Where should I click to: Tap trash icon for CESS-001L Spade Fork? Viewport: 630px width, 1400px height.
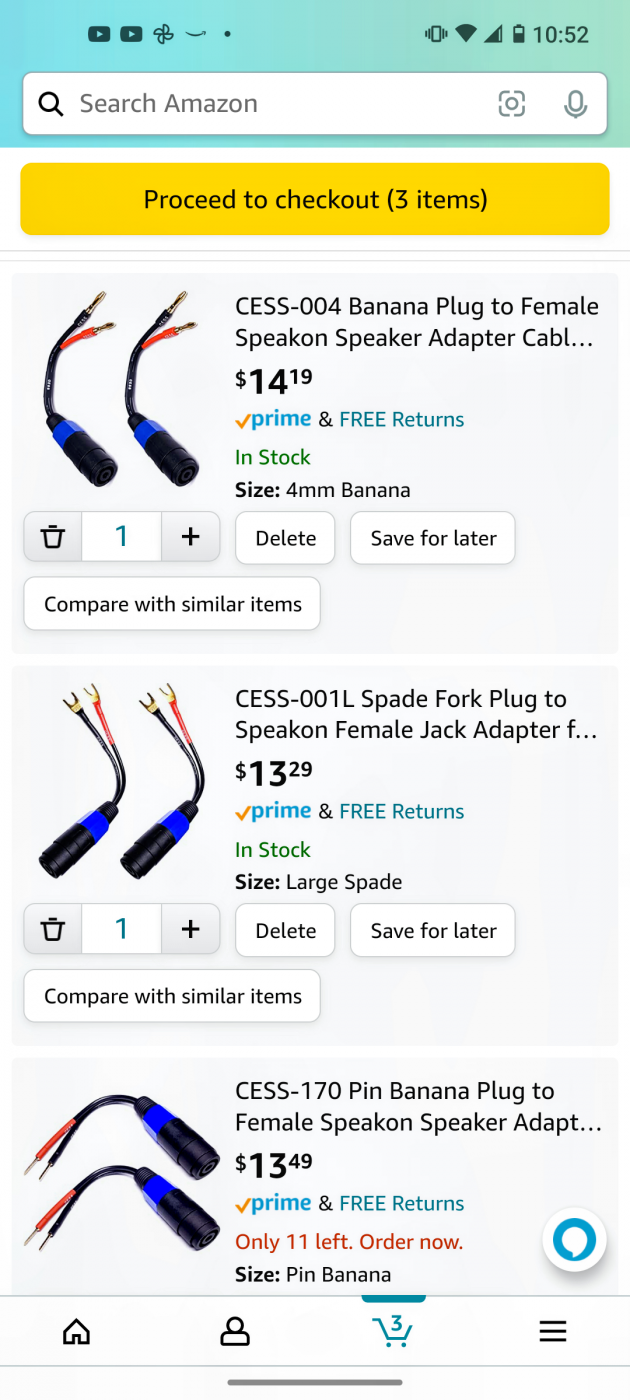(x=53, y=930)
